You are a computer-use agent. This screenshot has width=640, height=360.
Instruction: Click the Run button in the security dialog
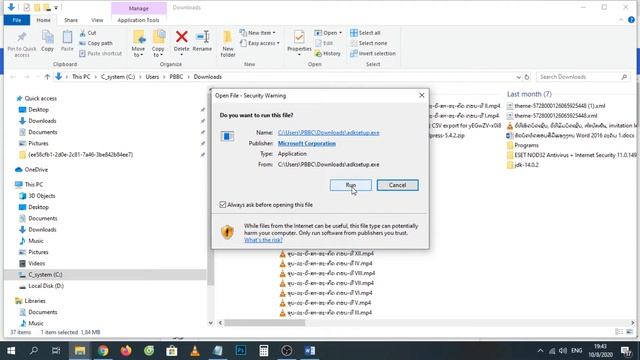[351, 185]
